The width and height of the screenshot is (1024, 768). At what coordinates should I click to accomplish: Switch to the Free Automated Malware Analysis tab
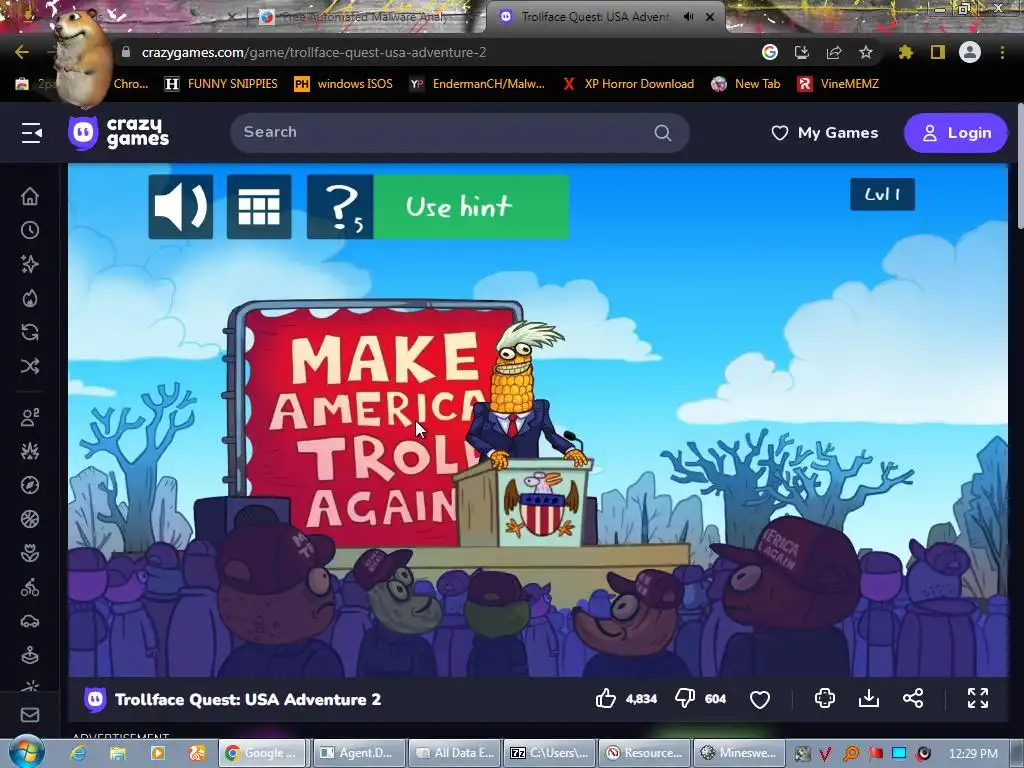point(364,17)
